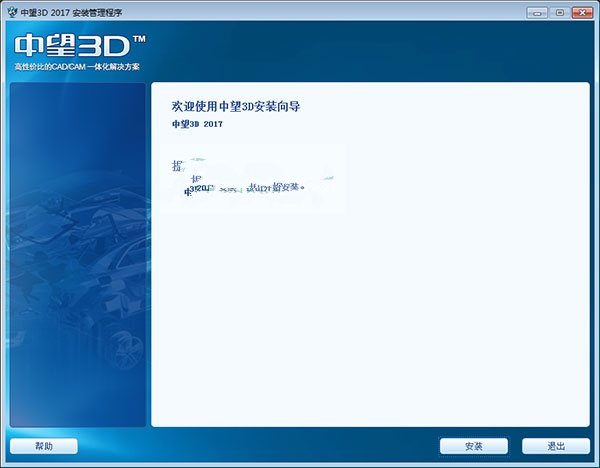600x468 pixels.
Task: Close the installer window
Action: [582, 13]
